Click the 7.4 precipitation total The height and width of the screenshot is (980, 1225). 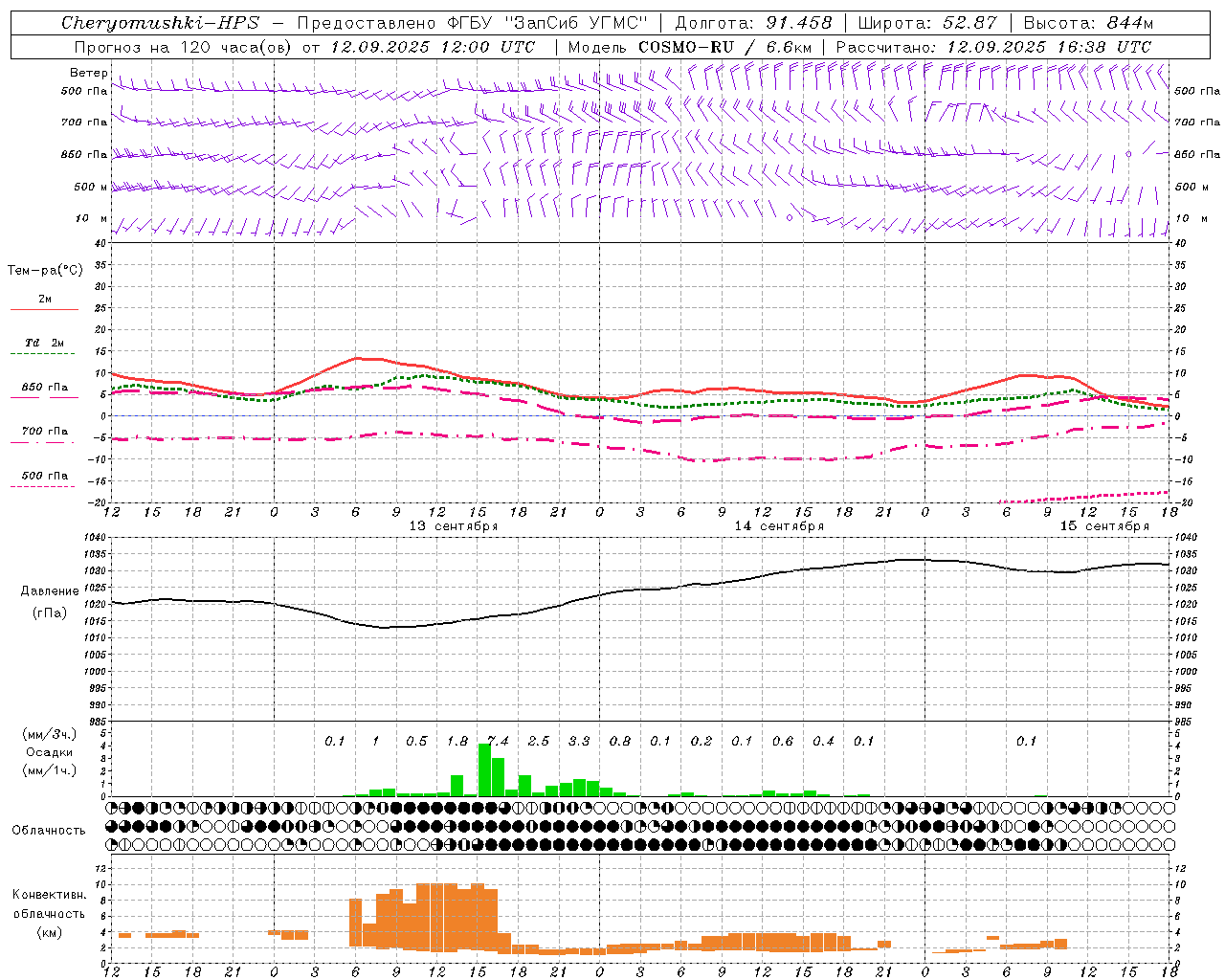coord(498,741)
